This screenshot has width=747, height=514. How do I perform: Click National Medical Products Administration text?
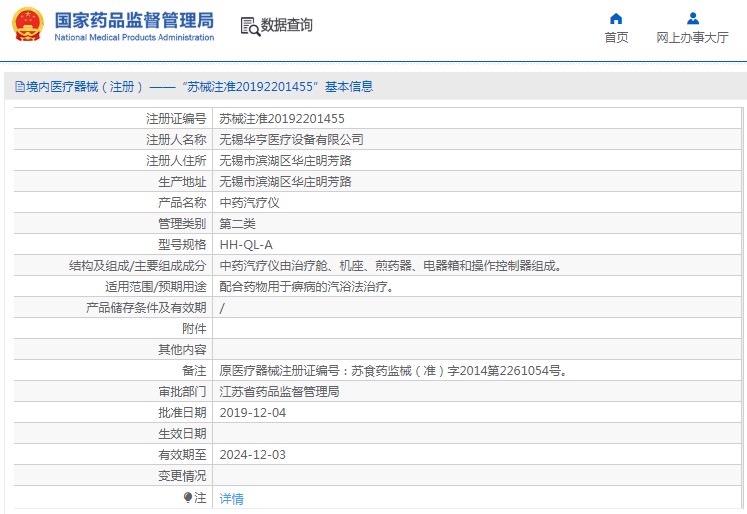(134, 37)
